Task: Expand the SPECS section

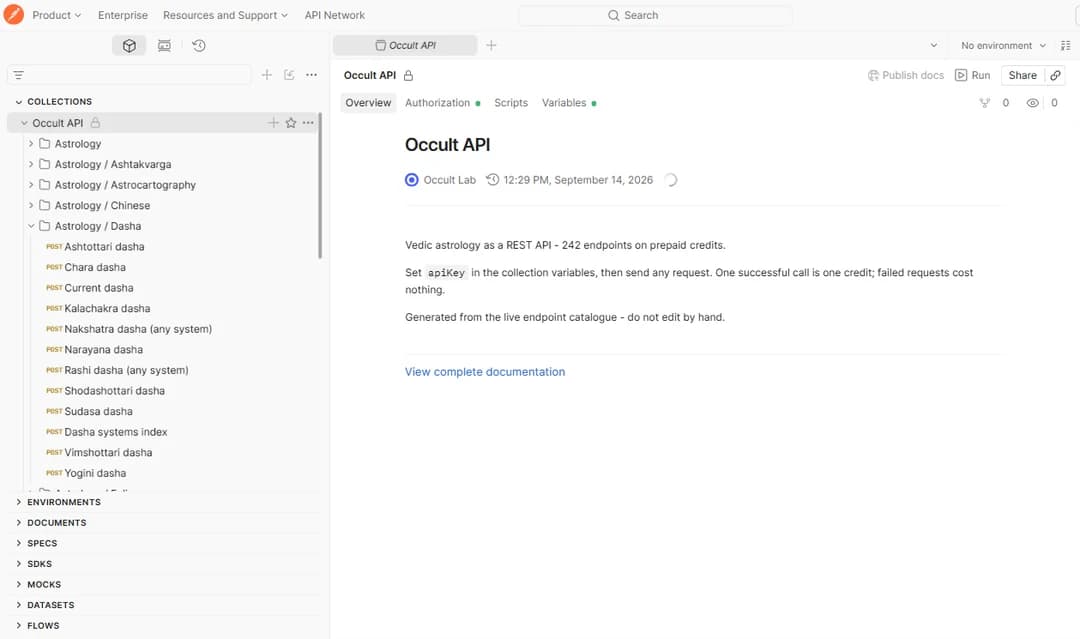Action: tap(19, 543)
